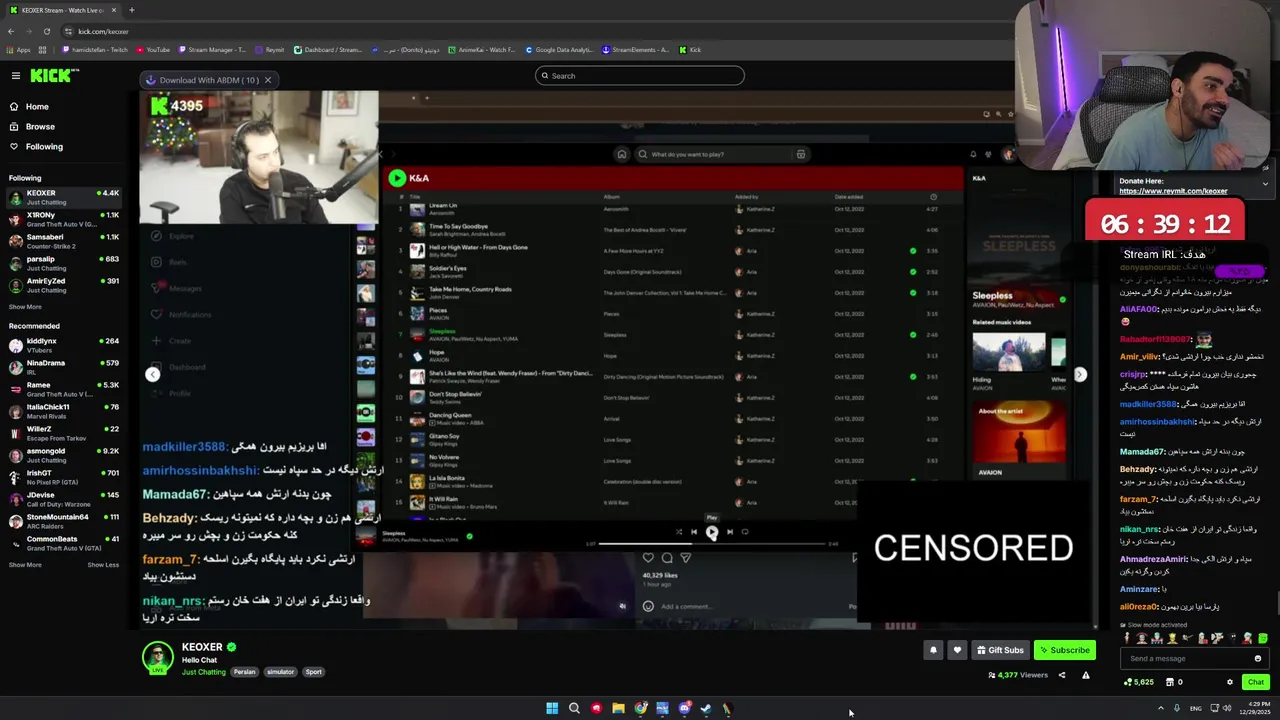Go back in browser

click(x=11, y=31)
